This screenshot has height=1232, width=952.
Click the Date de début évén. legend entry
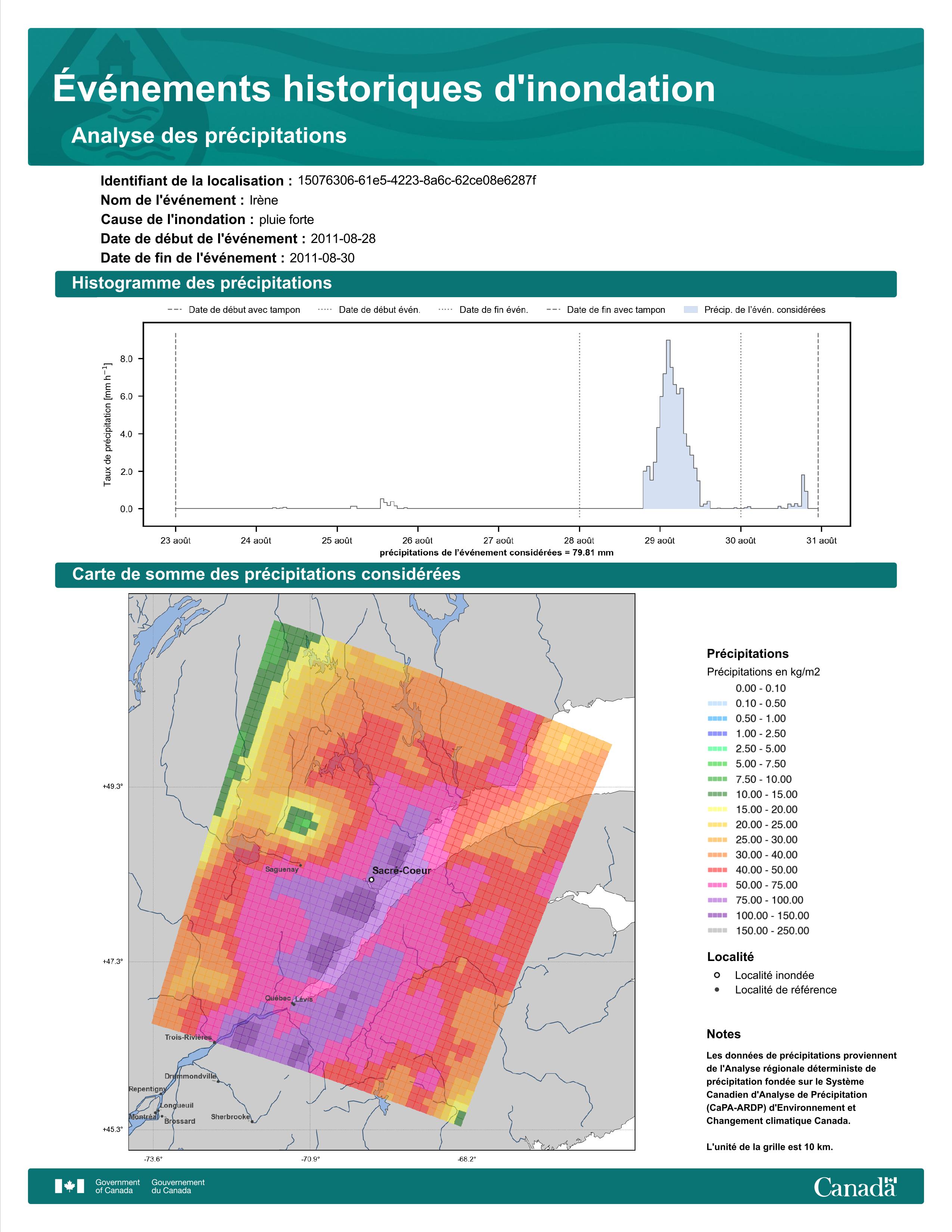click(369, 310)
